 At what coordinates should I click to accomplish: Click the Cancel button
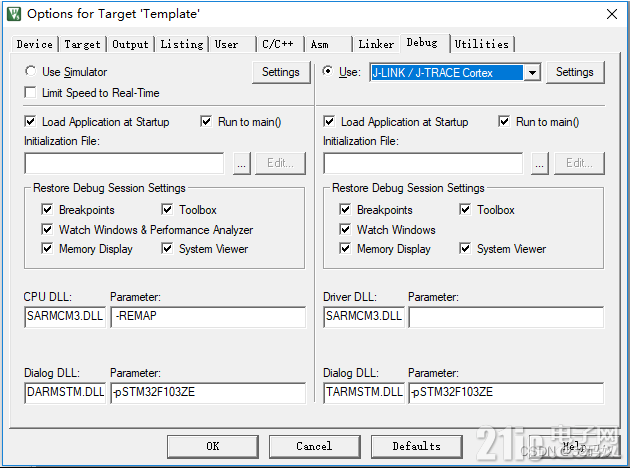click(x=314, y=446)
